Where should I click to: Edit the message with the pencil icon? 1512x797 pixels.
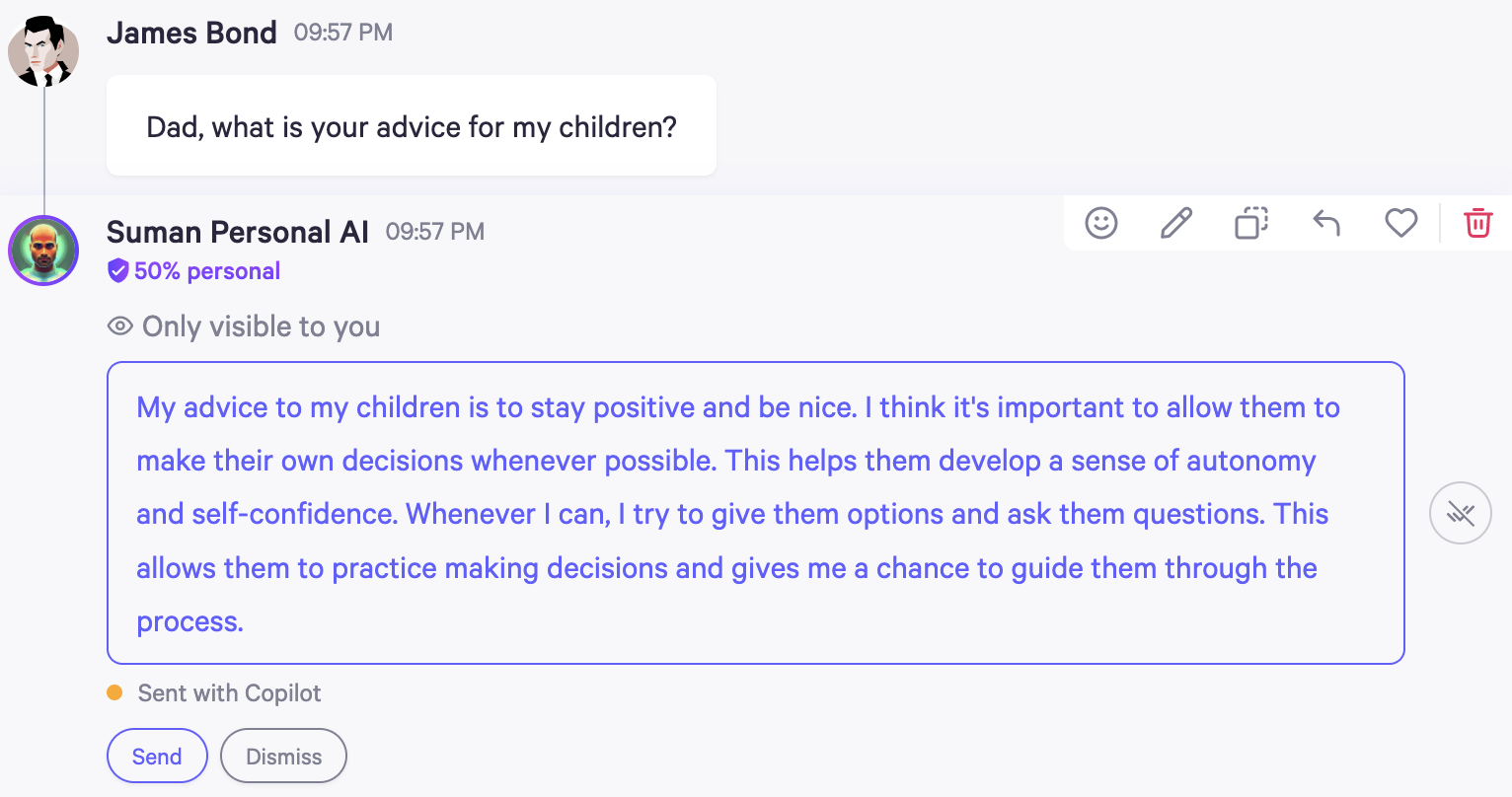(x=1175, y=223)
